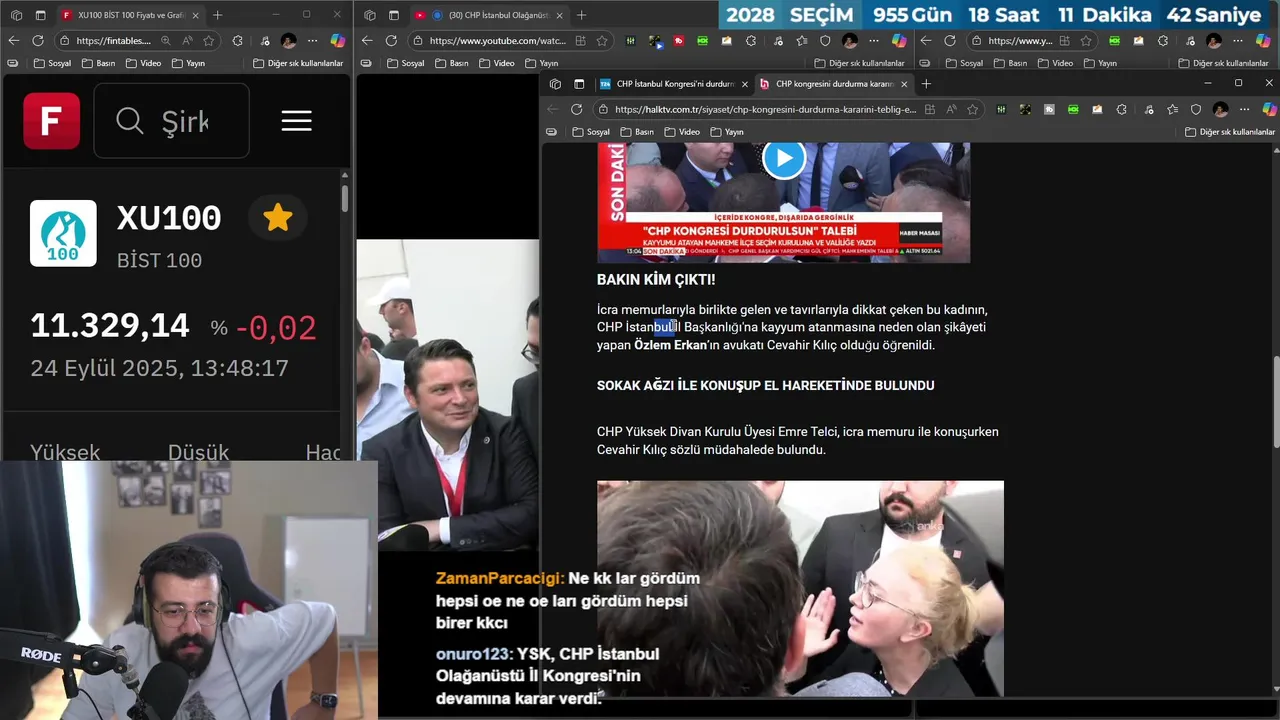The image size is (1280, 720).
Task: Open Browser essentials shield in halktv window
Action: tap(1196, 109)
